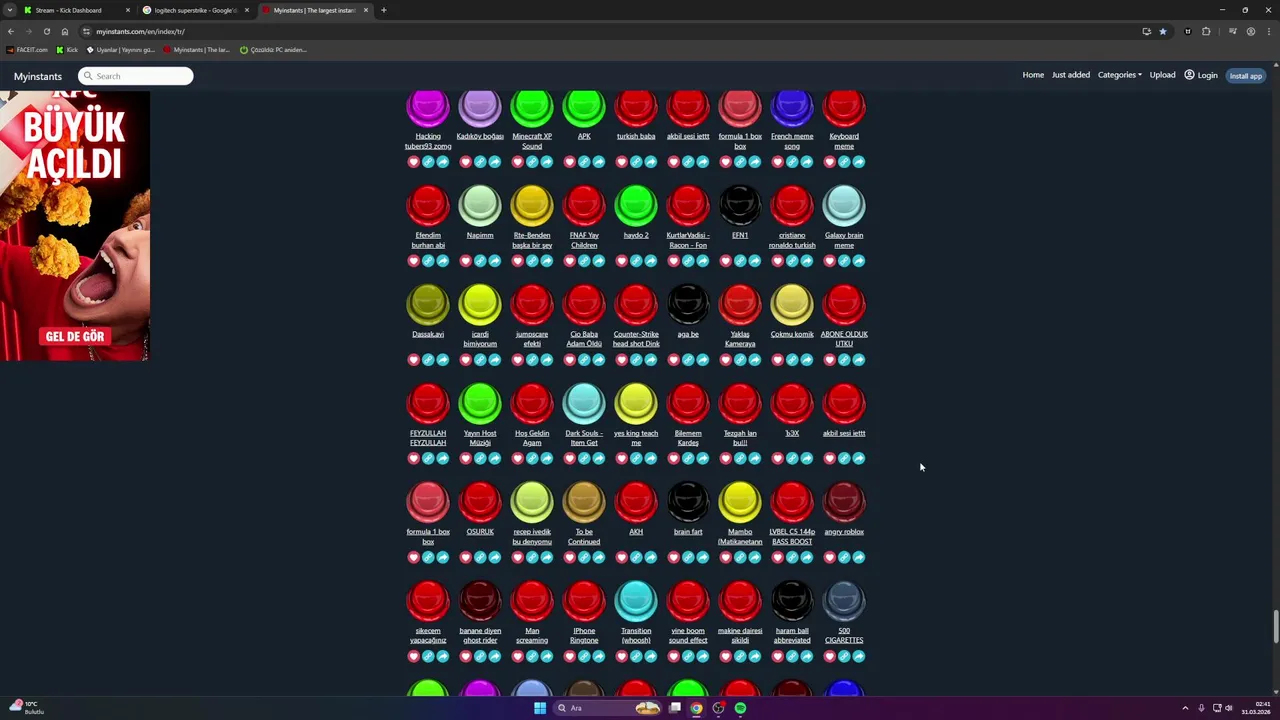The height and width of the screenshot is (720, 1280).
Task: Play the IPhone Ringtone red button
Action: tap(584, 601)
